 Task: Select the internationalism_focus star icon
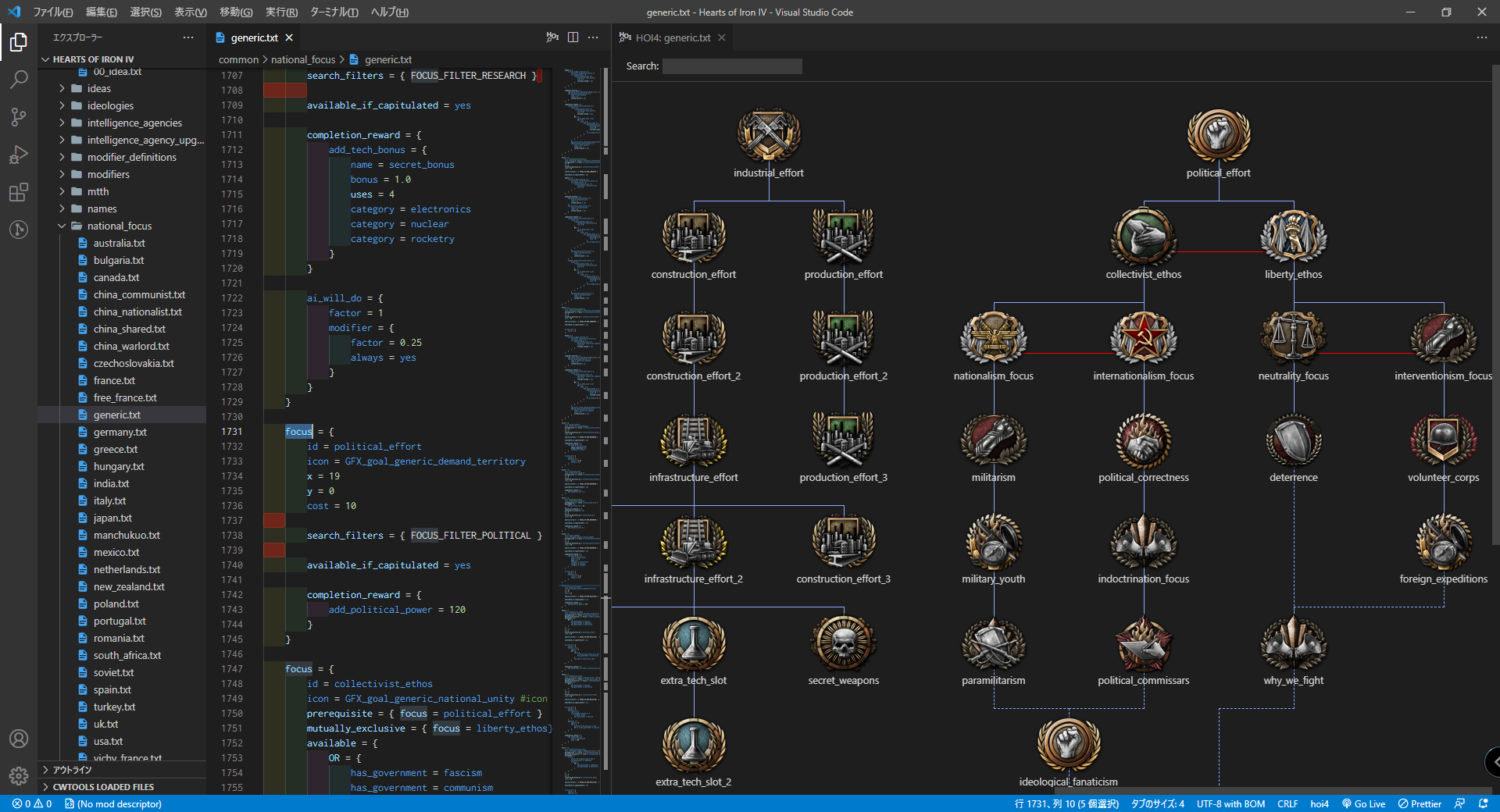click(x=1144, y=338)
